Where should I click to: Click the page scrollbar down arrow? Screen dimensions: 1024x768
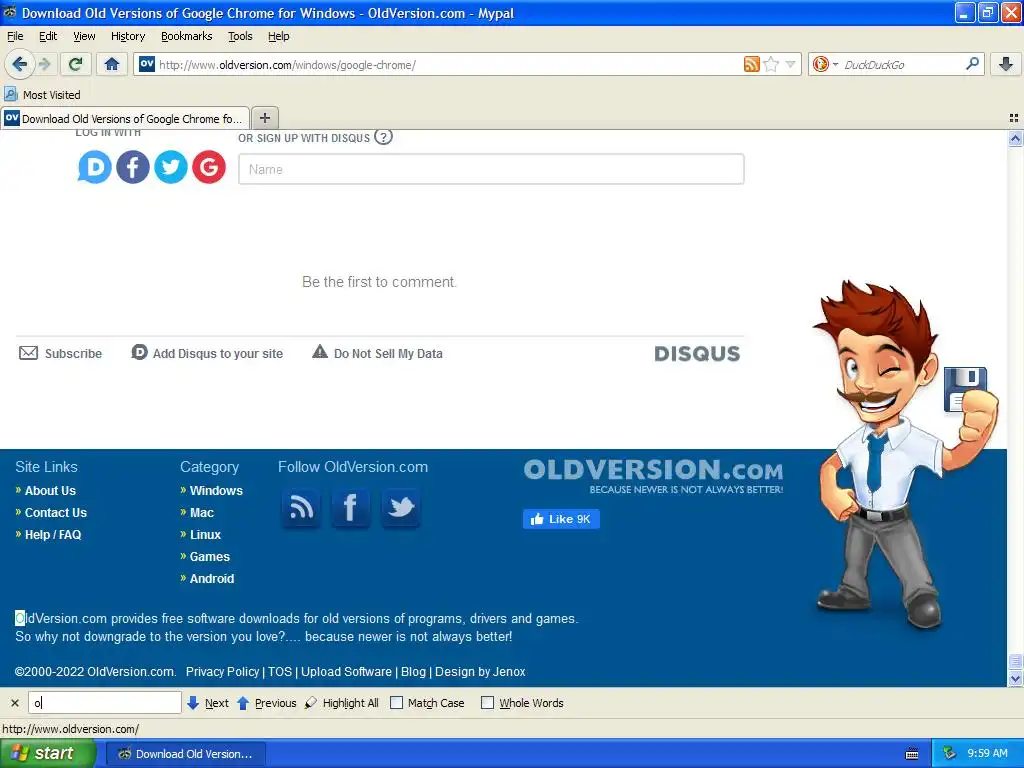[1015, 679]
